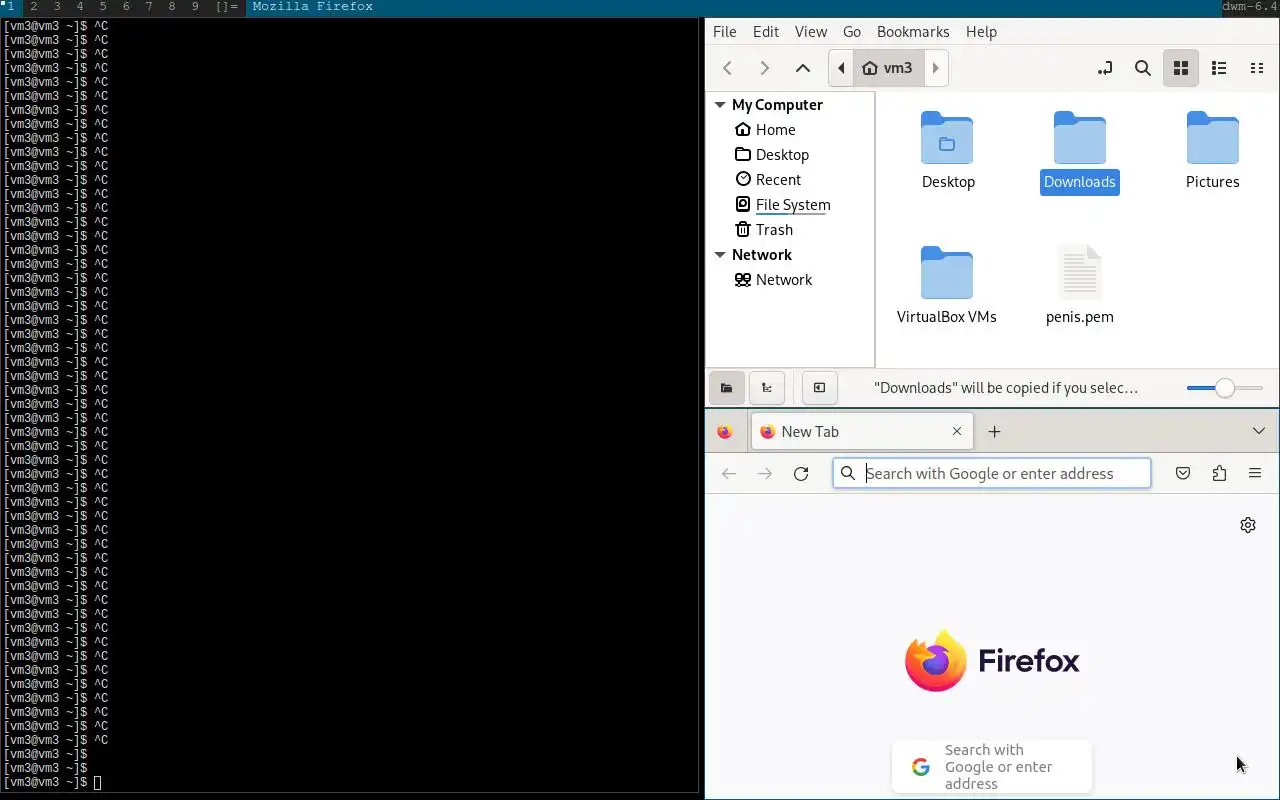
Task: Open Firefox extensions menu
Action: click(x=1219, y=474)
